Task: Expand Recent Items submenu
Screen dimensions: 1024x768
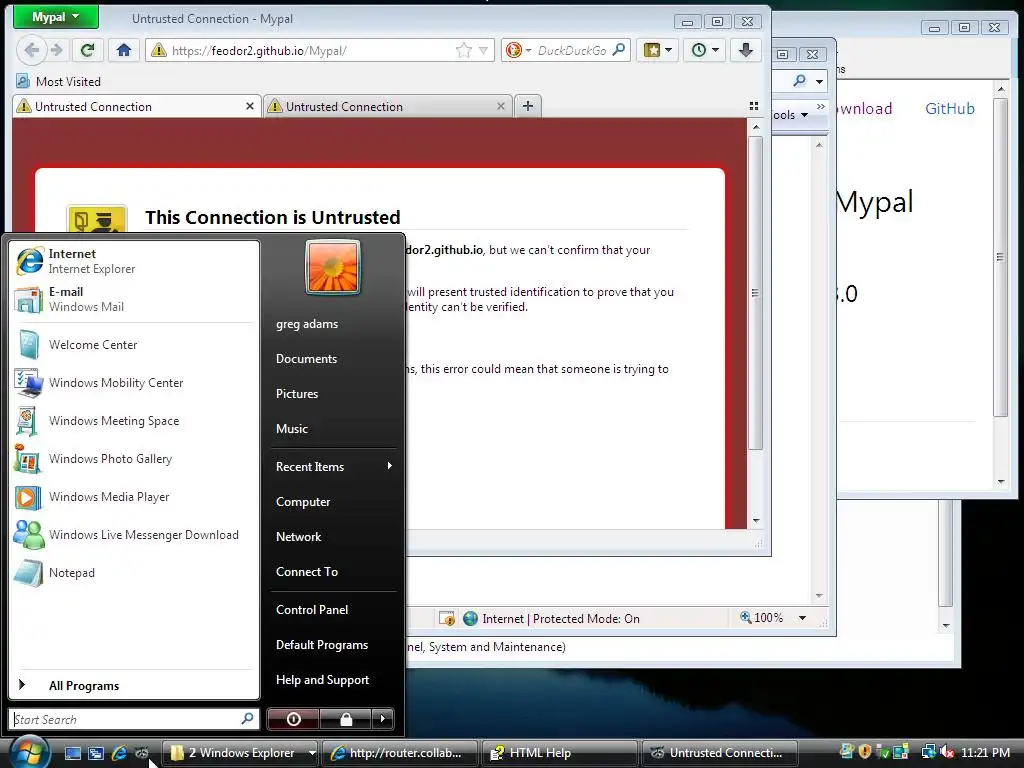Action: [x=333, y=466]
